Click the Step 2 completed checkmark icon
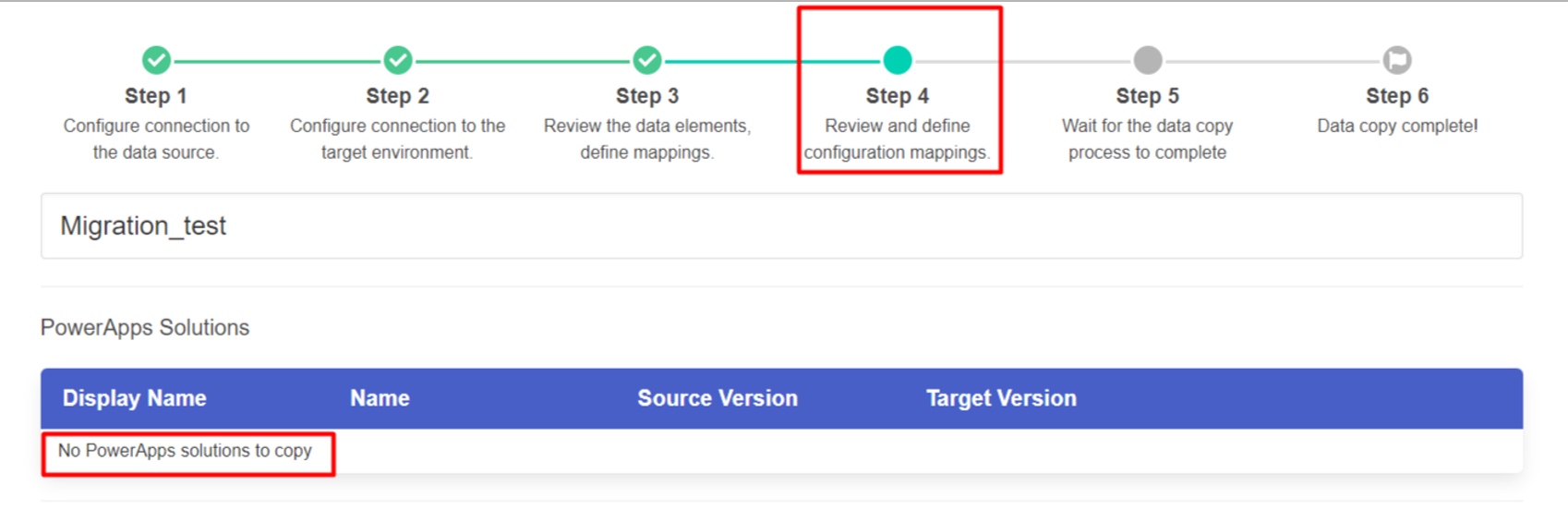 [x=398, y=60]
